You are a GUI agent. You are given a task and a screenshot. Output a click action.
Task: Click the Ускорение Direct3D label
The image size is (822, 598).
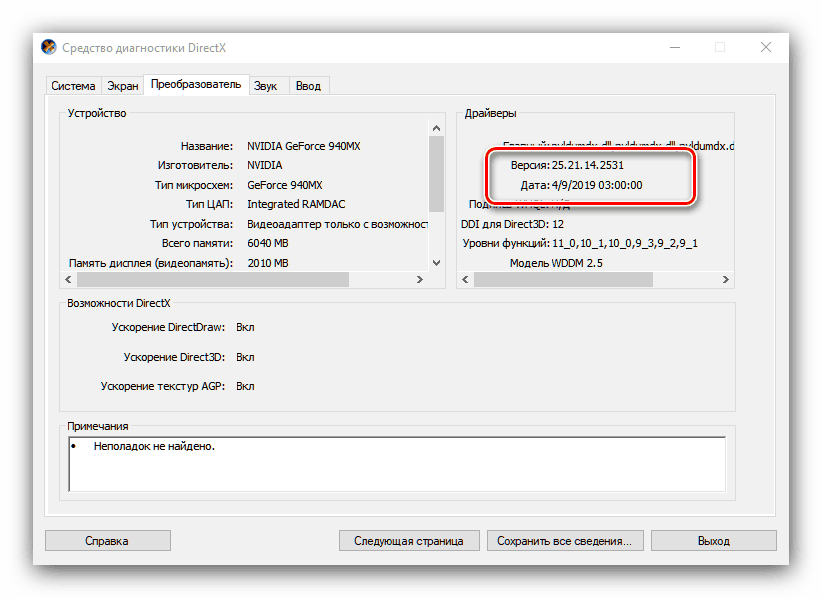pyautogui.click(x=174, y=357)
